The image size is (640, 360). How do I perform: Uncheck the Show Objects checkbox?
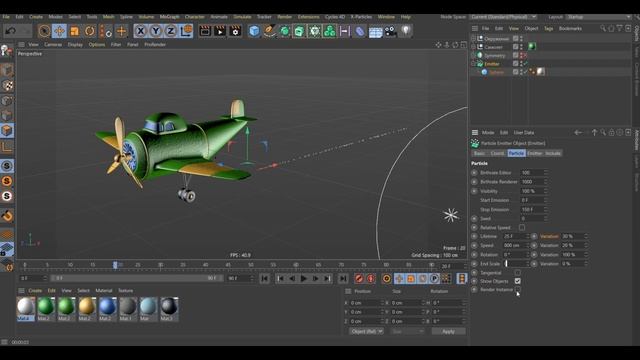tap(518, 281)
